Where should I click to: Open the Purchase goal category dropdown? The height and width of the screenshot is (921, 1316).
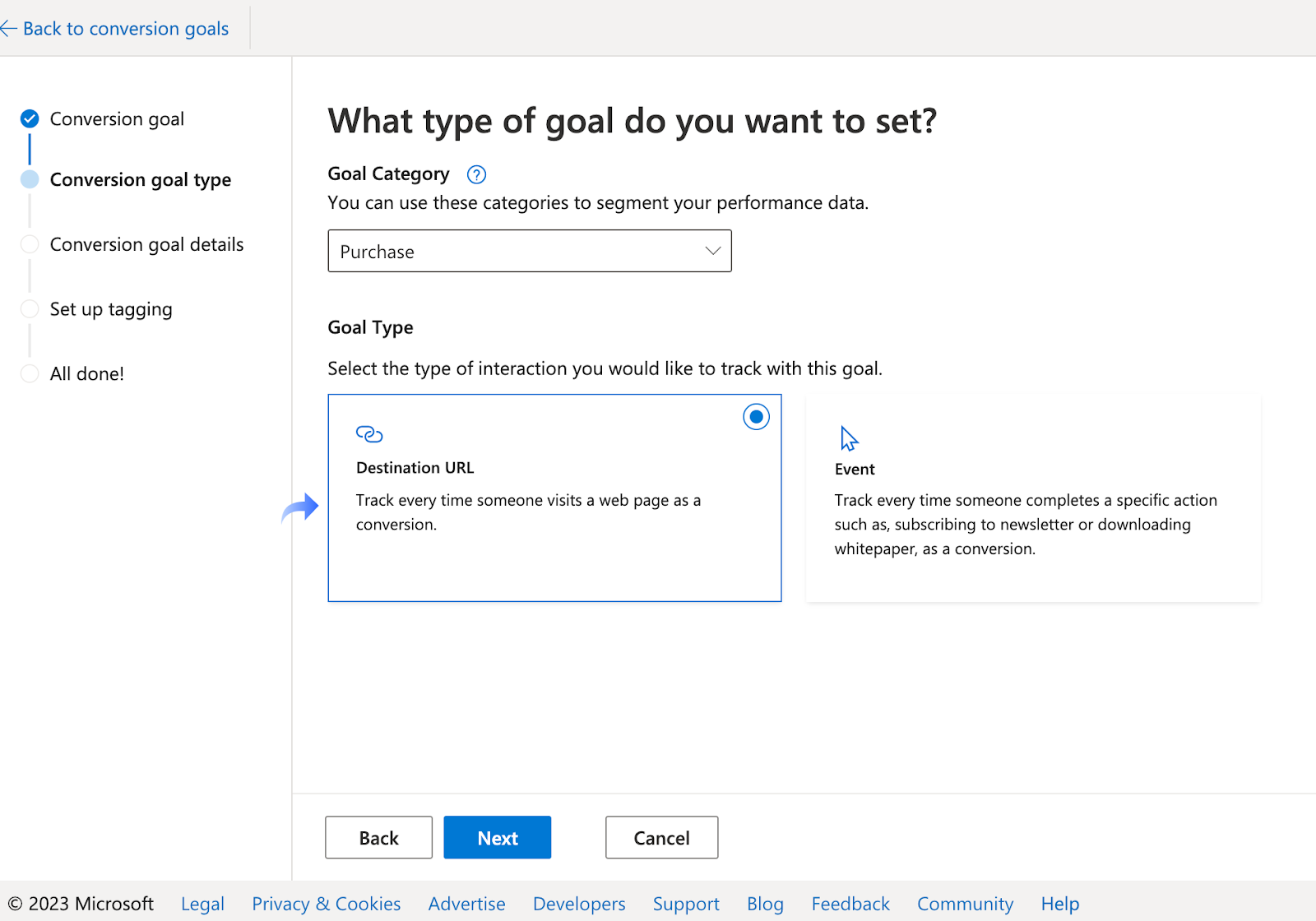(x=529, y=251)
